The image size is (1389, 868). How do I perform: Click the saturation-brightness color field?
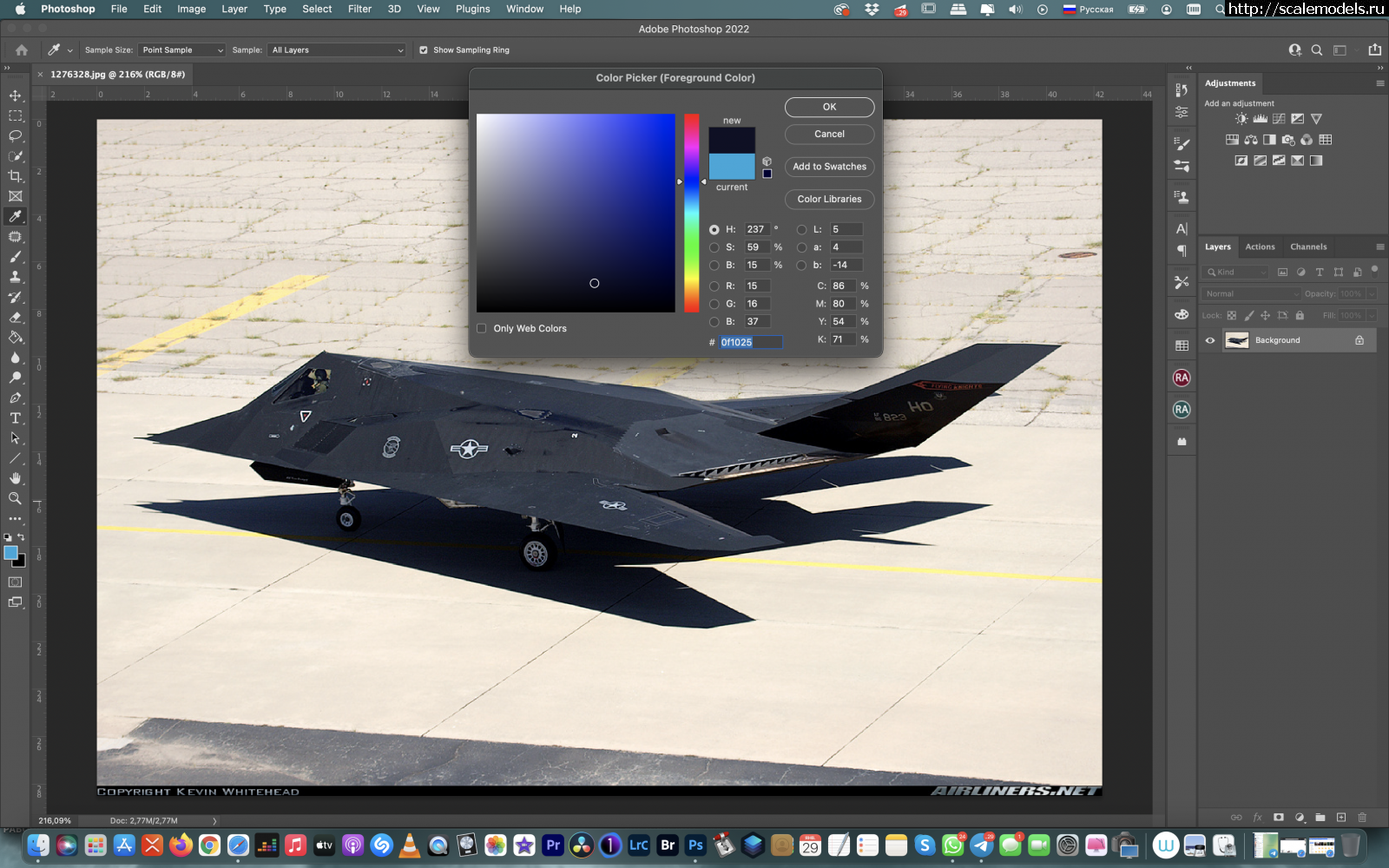point(576,213)
